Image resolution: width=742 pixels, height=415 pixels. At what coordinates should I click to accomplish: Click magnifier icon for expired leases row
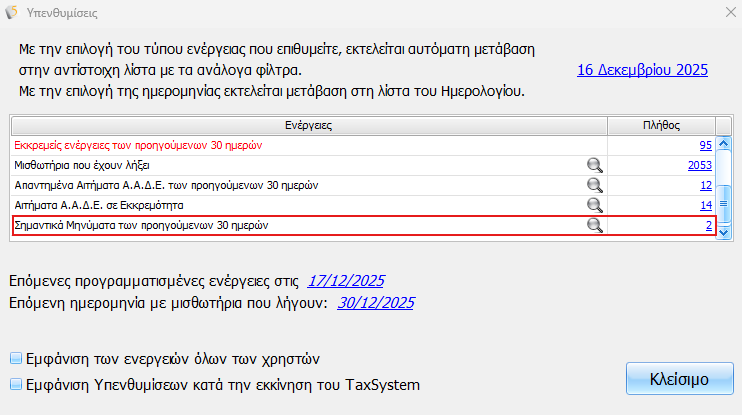[595, 165]
